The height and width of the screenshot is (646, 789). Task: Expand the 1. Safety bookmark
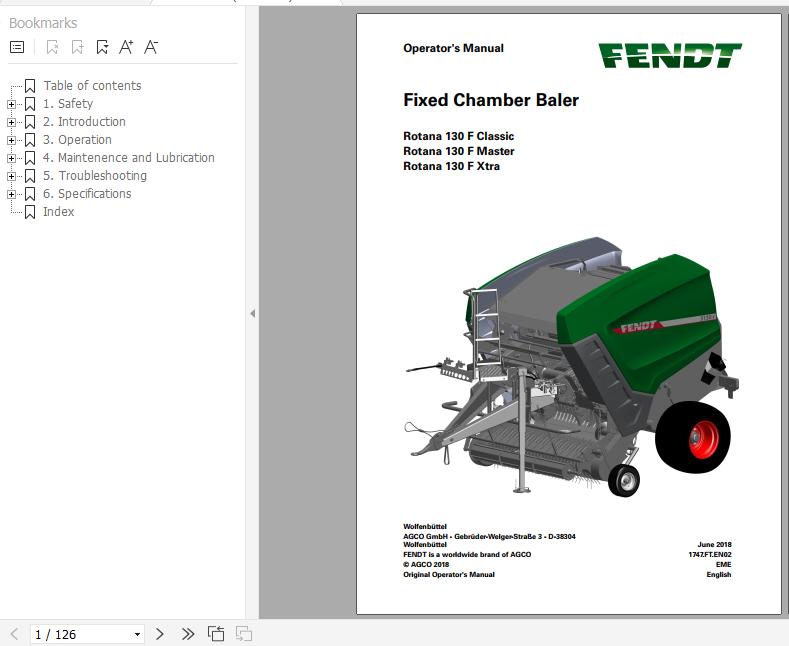pos(11,104)
